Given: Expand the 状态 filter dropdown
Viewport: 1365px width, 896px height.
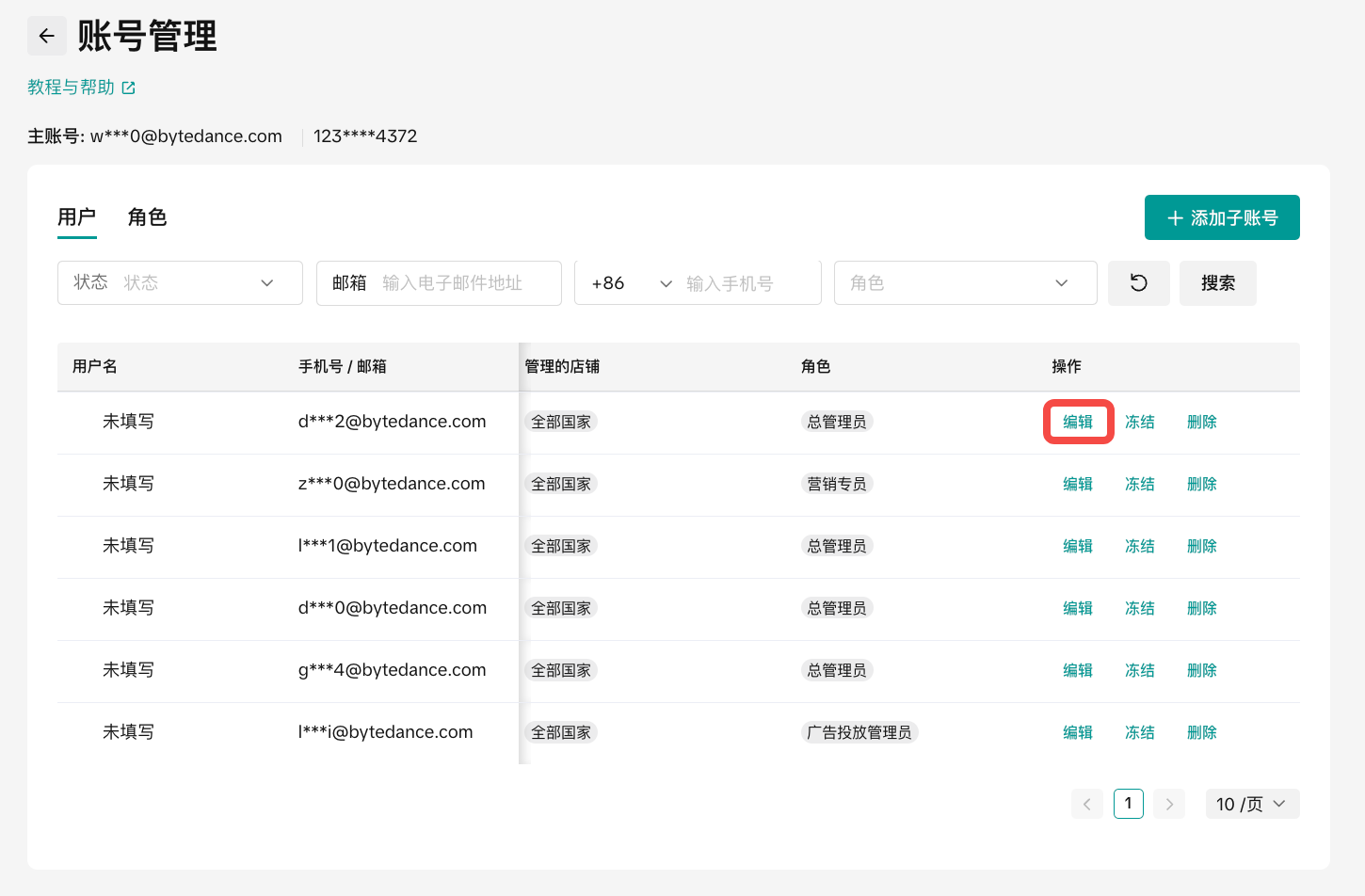Looking at the screenshot, I should coord(180,283).
